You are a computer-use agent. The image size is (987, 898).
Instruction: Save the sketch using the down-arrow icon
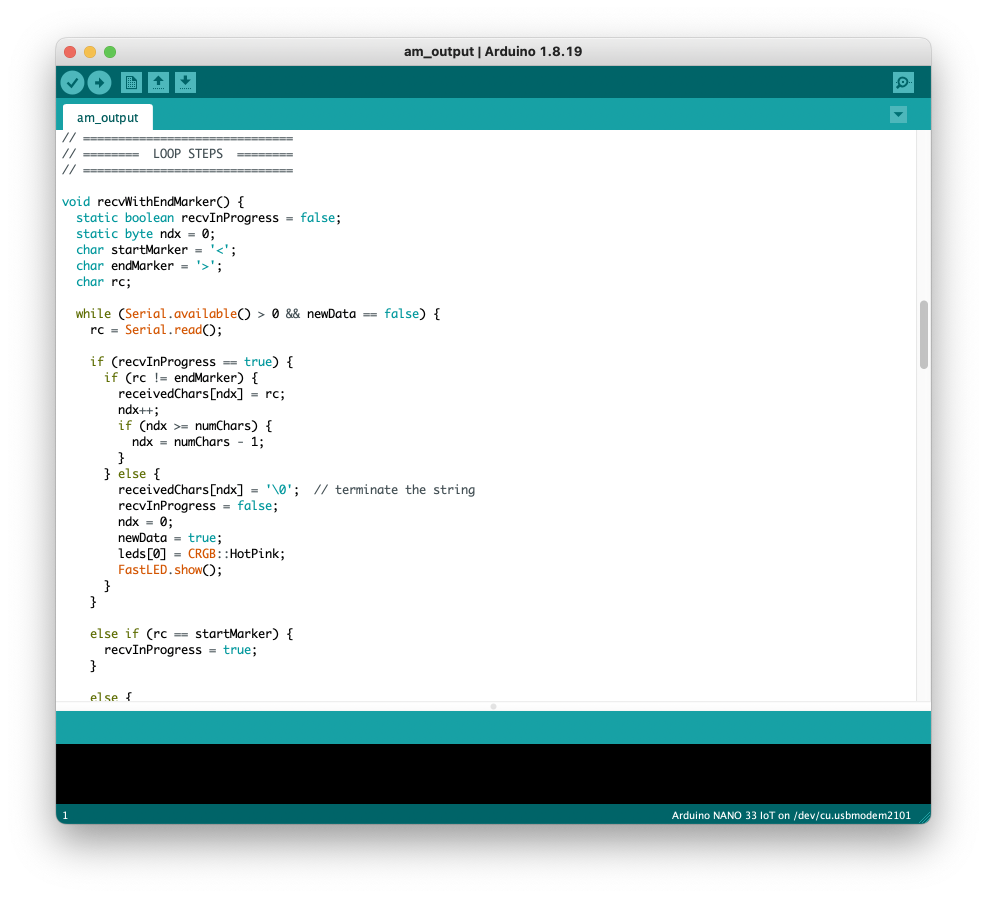click(x=185, y=83)
